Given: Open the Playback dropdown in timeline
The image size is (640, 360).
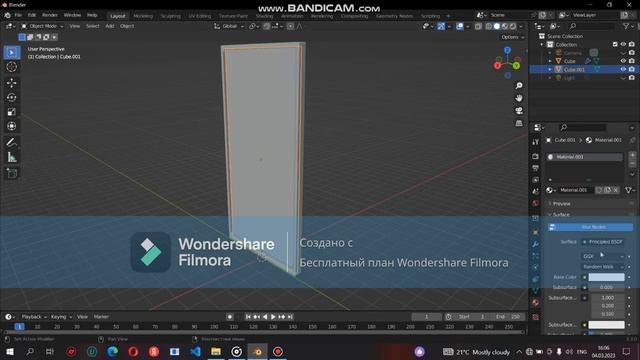Looking at the screenshot, I should [34, 317].
